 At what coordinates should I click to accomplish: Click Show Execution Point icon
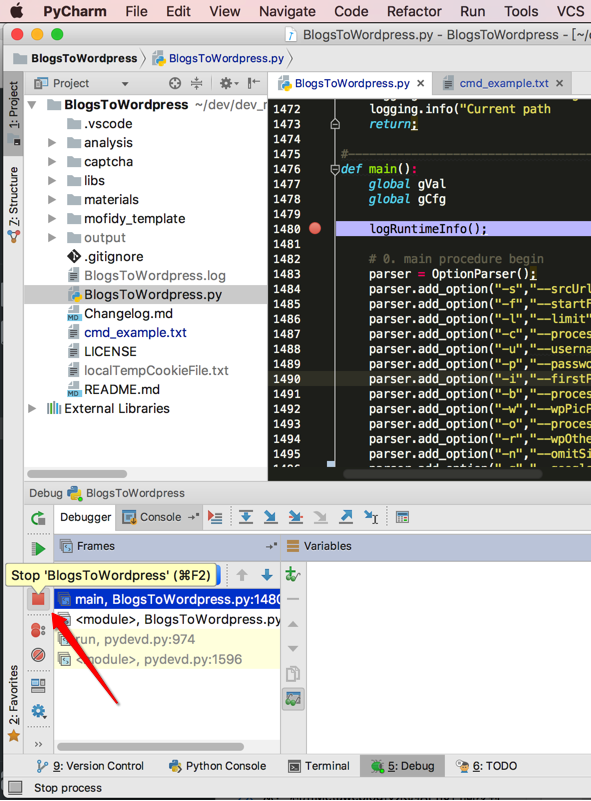(215, 517)
